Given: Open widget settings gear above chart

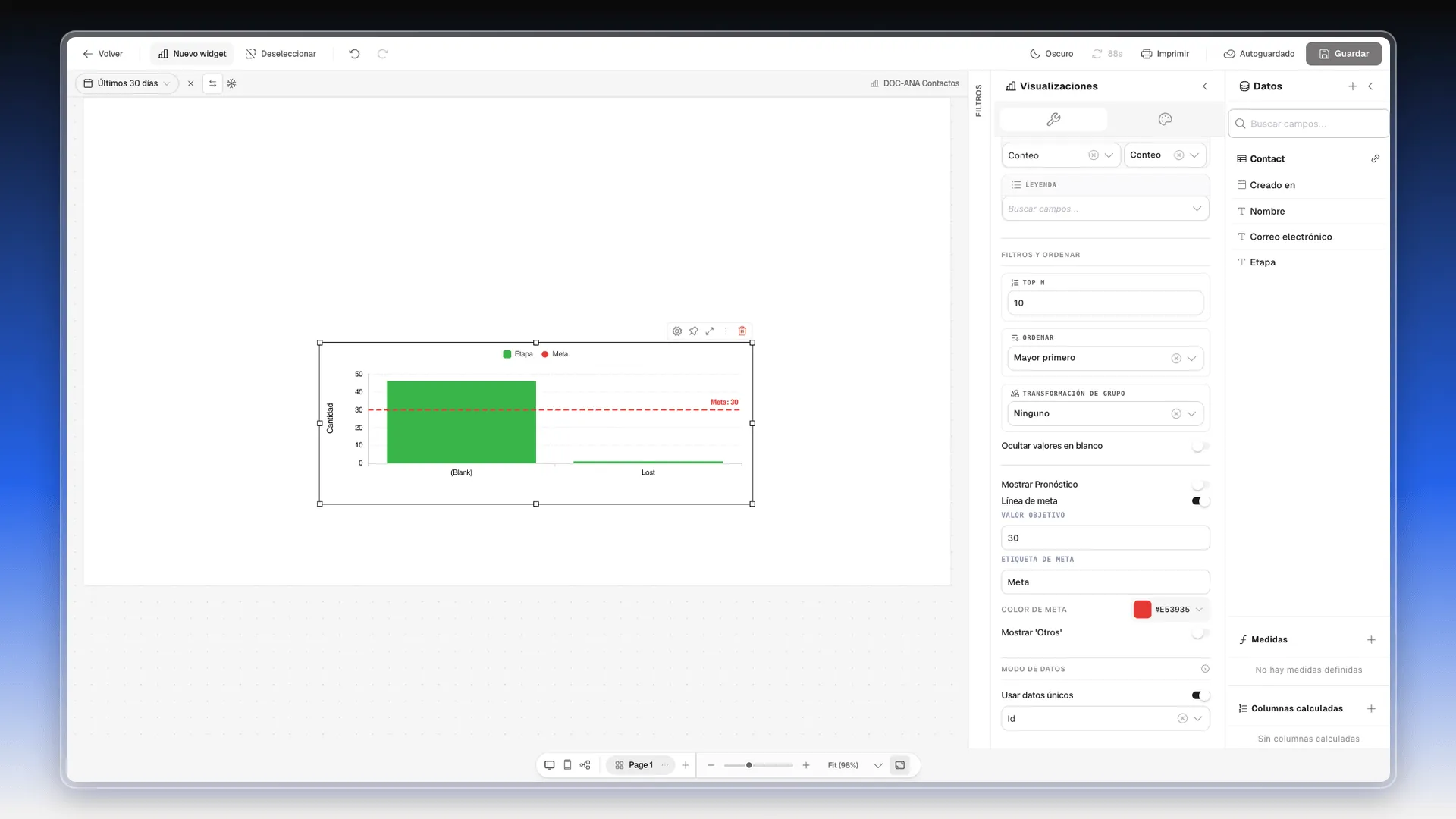Looking at the screenshot, I should 677,331.
